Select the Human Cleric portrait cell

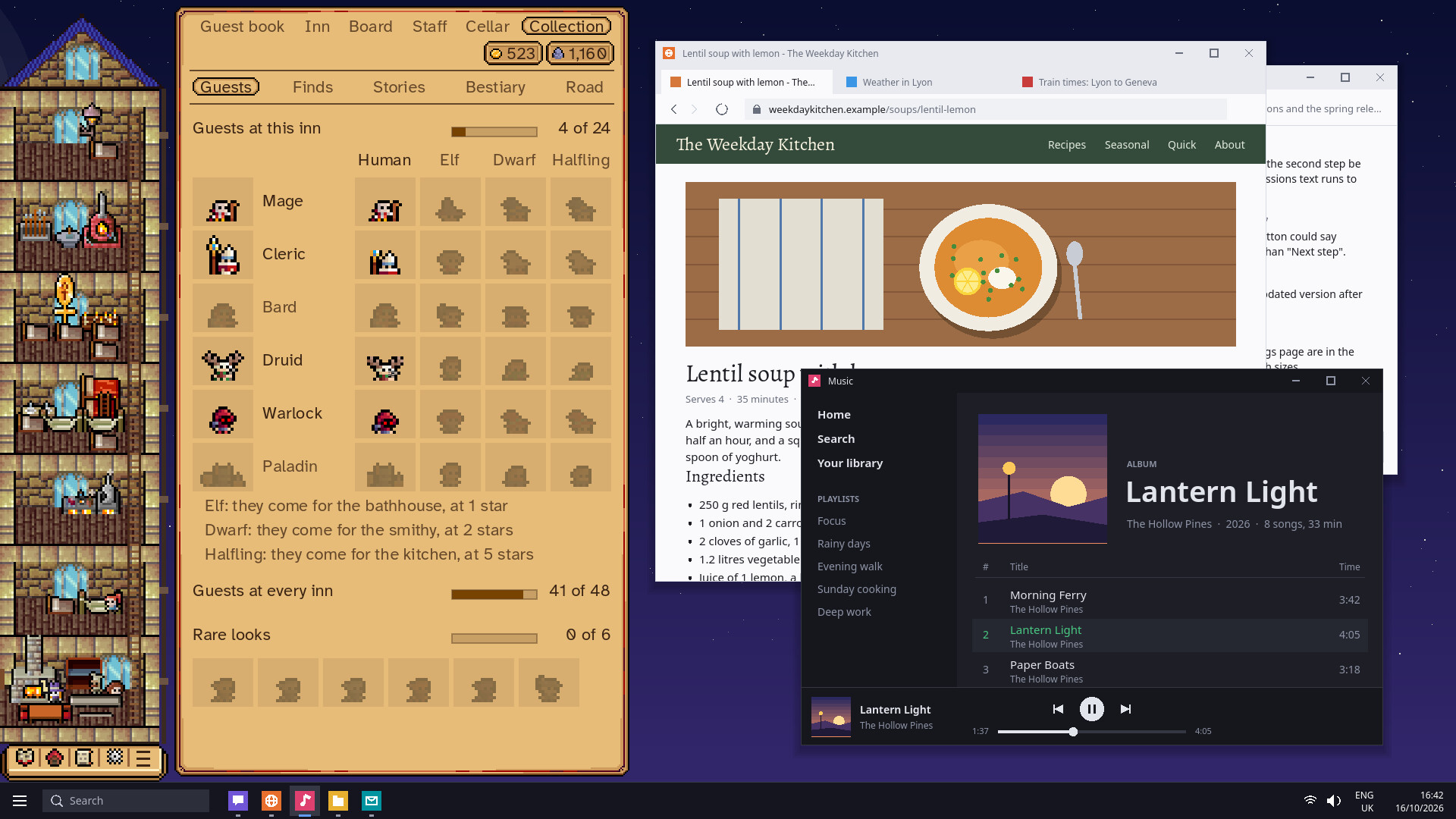(384, 255)
